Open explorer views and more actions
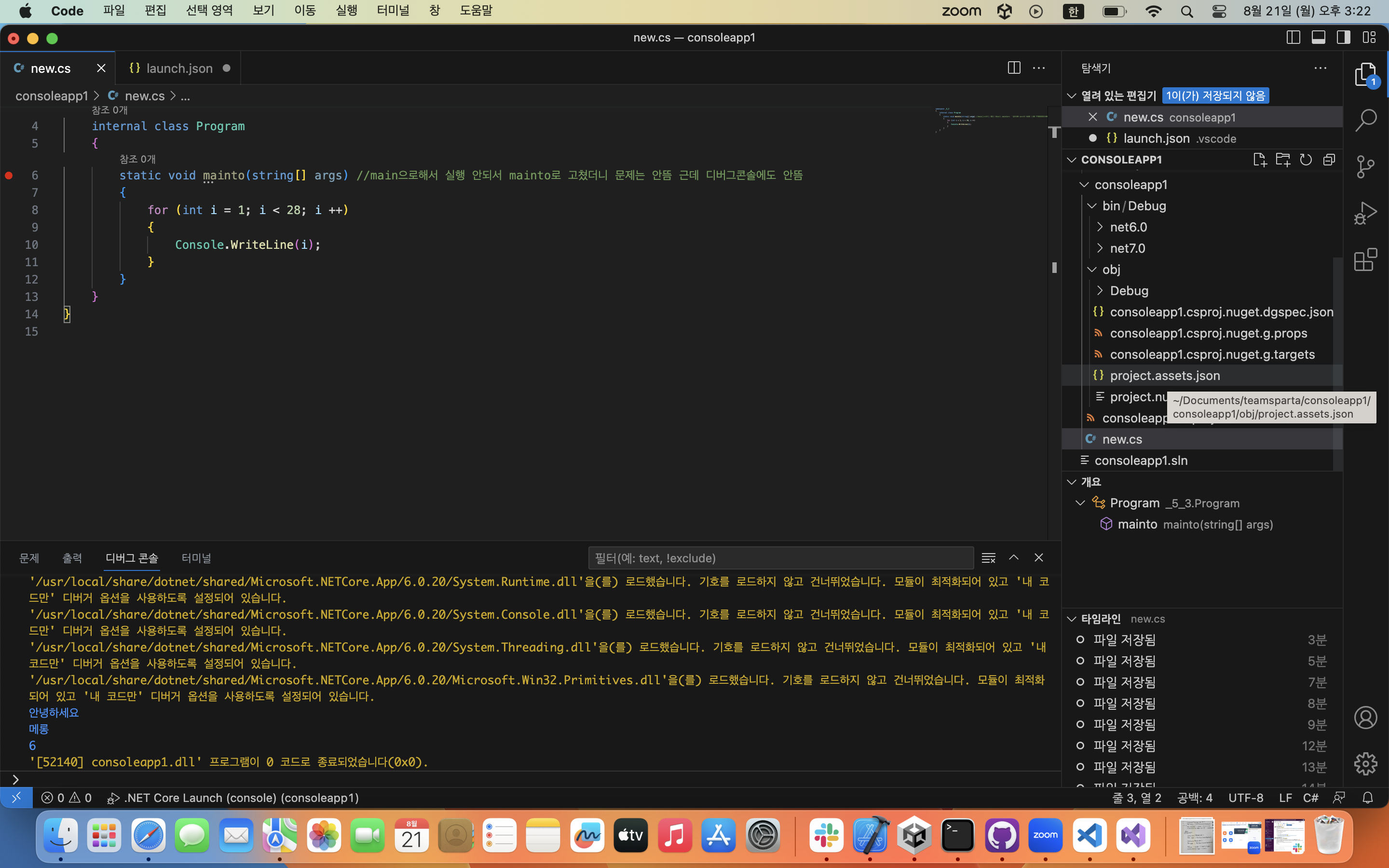The height and width of the screenshot is (868, 1389). 1320,68
